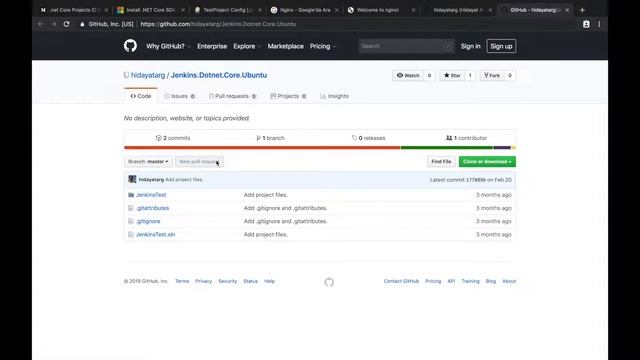The width and height of the screenshot is (640, 360).
Task: Go back using the browser back arrow
Action: 40,24
